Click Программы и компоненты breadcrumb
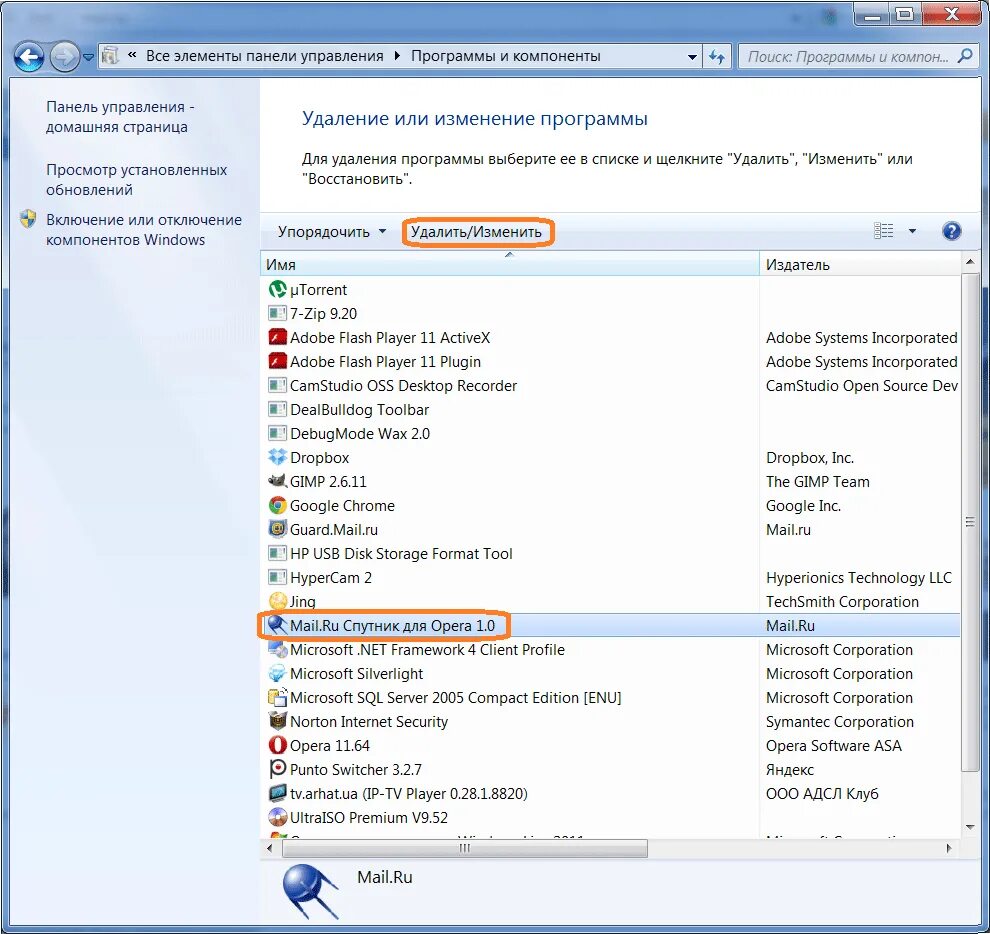Viewport: 990px width, 934px height. tap(506, 56)
